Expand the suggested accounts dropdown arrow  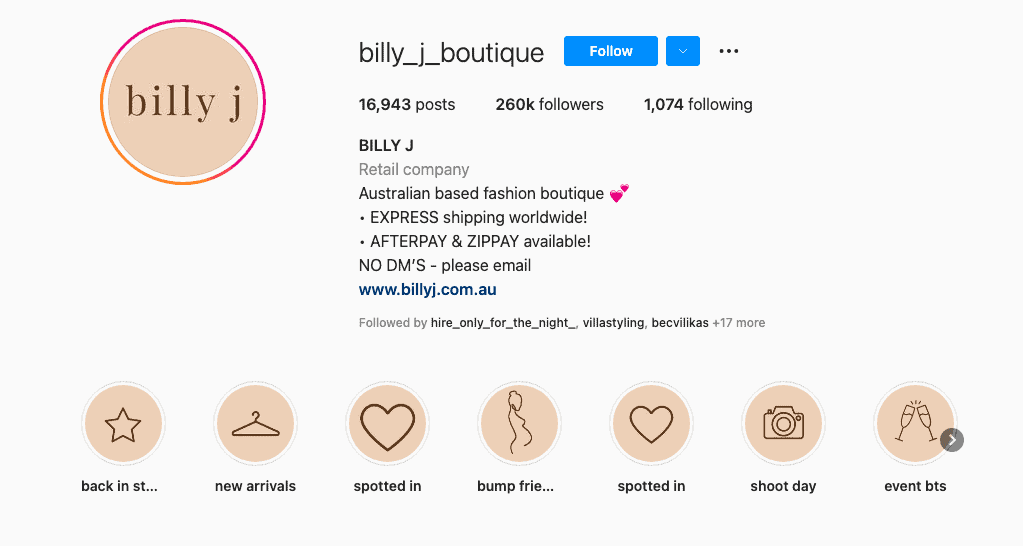pos(683,51)
